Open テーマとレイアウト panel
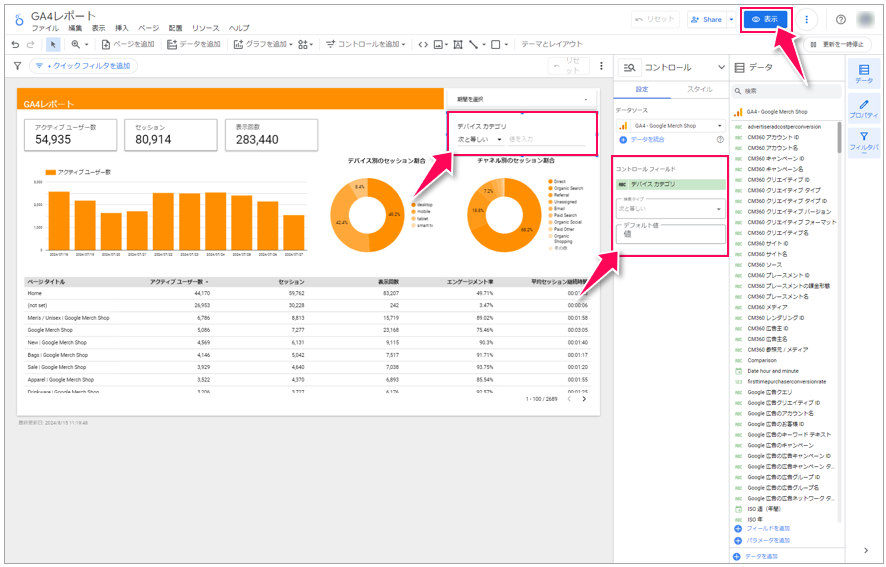This screenshot has height=567, width=886. click(x=551, y=44)
